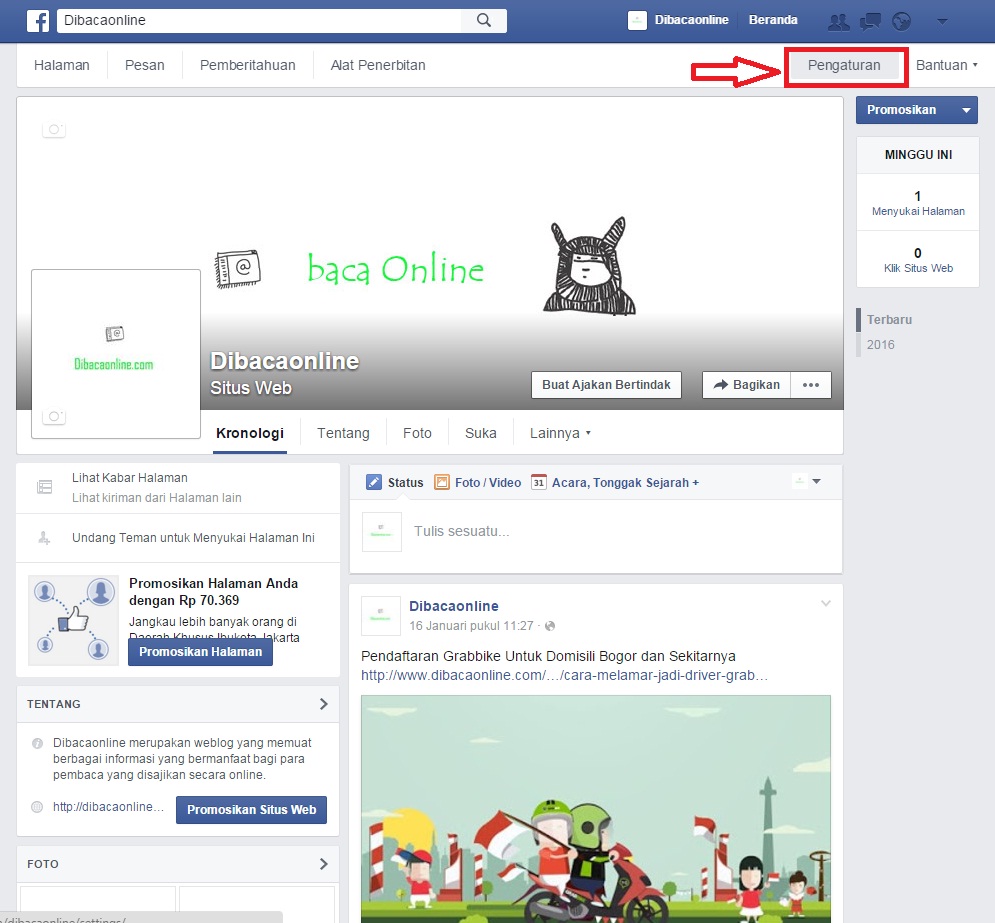The image size is (995, 923).
Task: Jump to 2016 in timeline navigator
Action: point(881,345)
